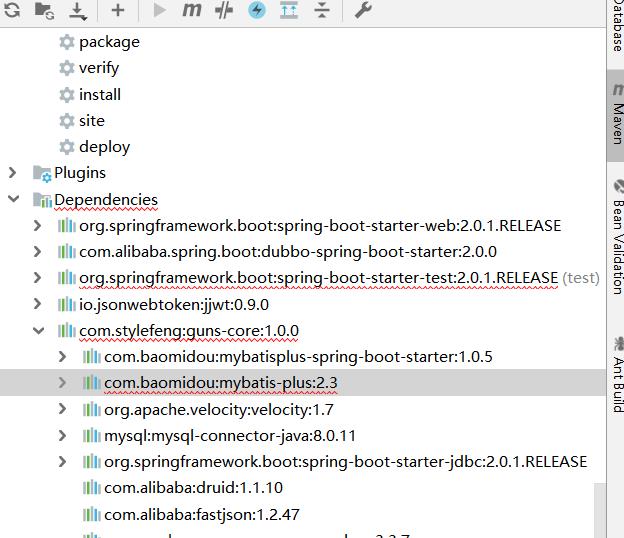Viewport: 624px width, 538px height.
Task: Select spring-boot-starter-jdbc:2.0.1.RELEASE row
Action: (x=302, y=462)
